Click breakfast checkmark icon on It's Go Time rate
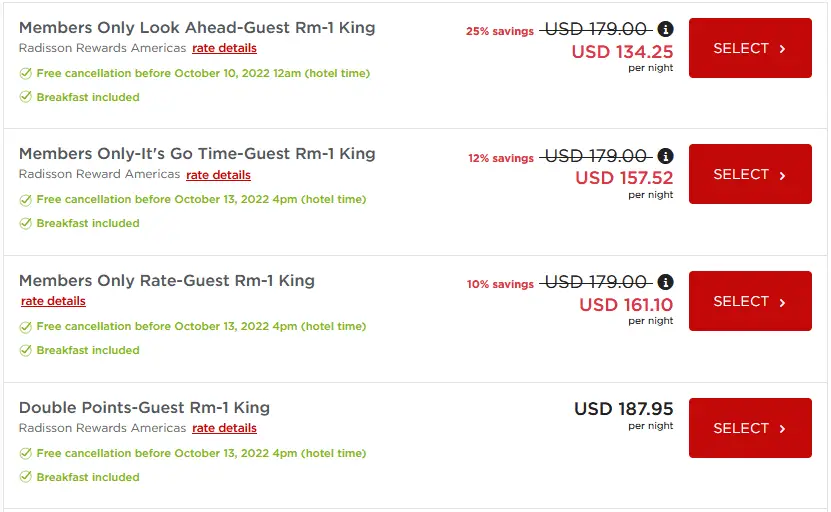Screen dimensions: 831x512 pos(25,223)
